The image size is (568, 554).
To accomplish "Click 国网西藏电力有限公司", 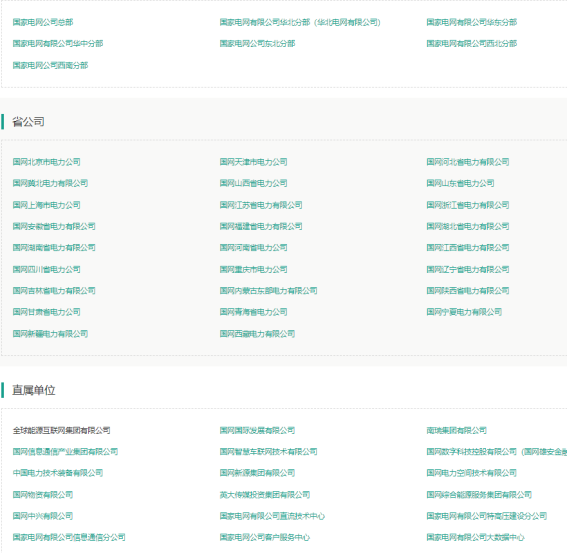I will 257,334.
